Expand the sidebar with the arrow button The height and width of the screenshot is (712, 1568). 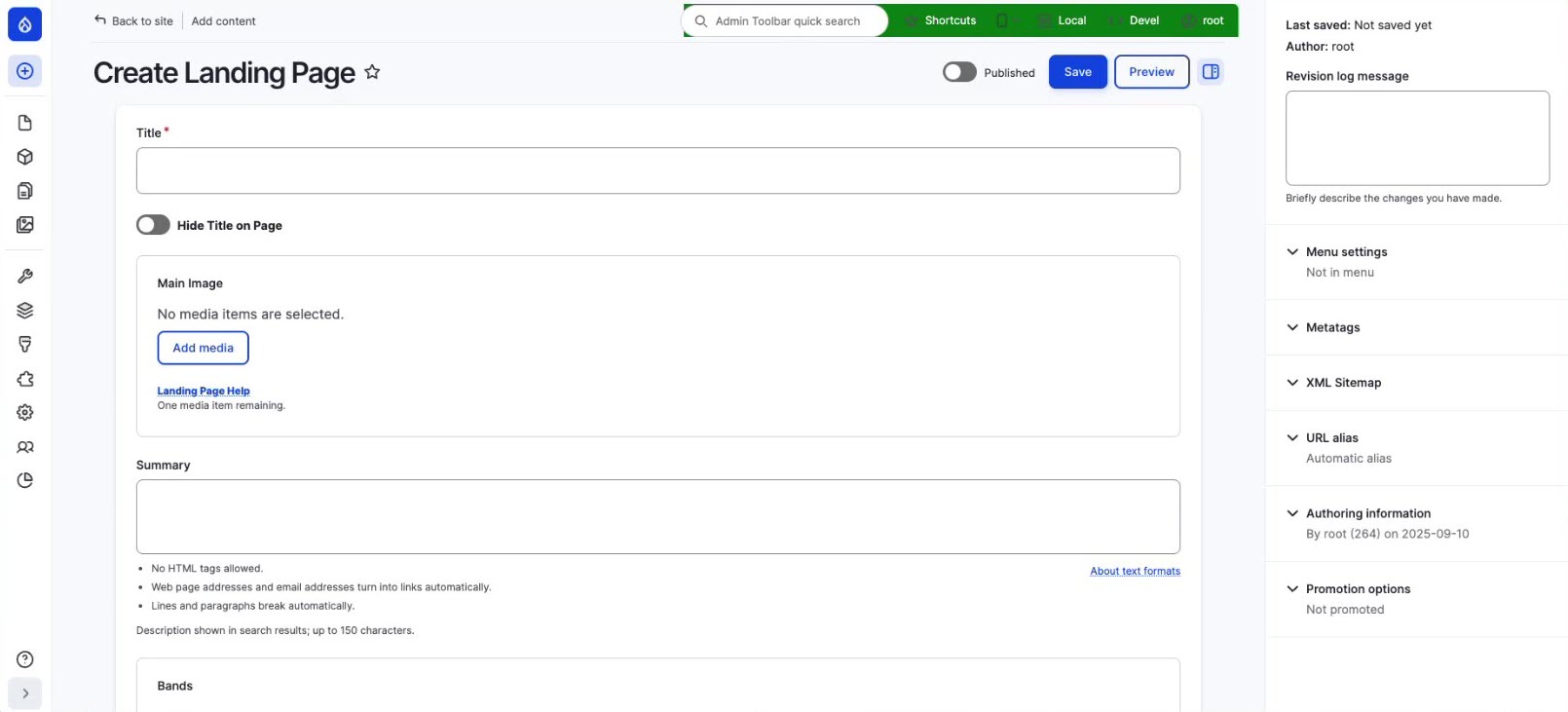24,693
